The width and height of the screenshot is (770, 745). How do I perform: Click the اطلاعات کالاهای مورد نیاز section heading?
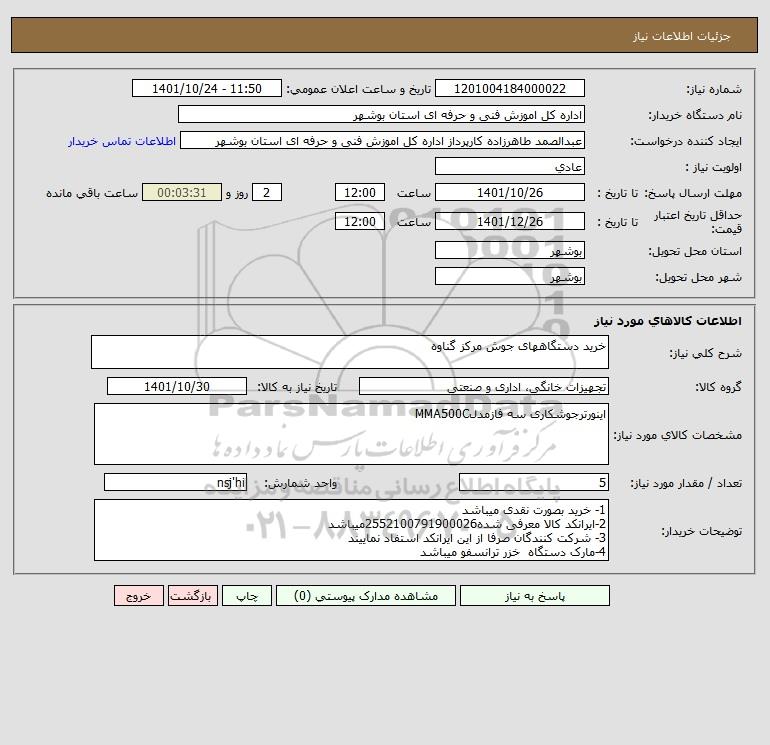pyautogui.click(x=668, y=321)
